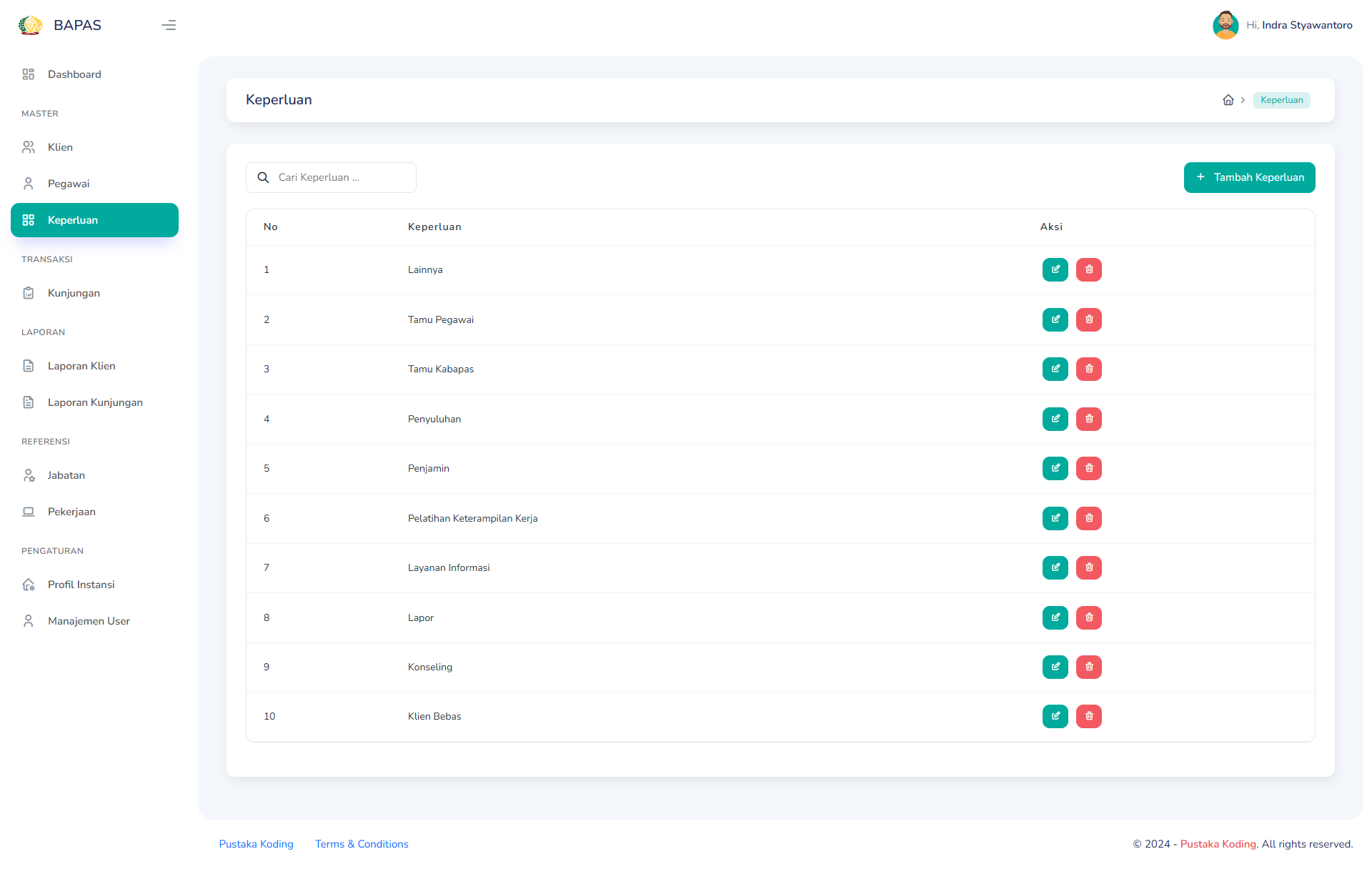Open the Dashboard menu item

point(74,74)
